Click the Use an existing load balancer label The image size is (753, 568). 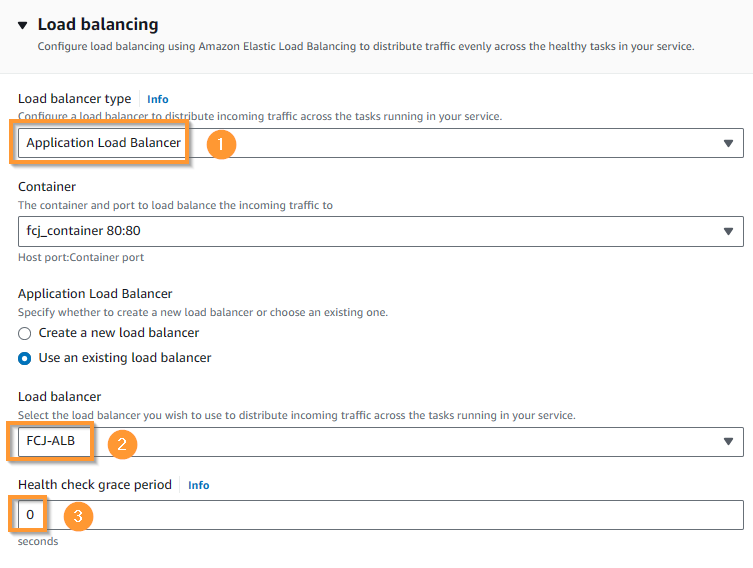(x=125, y=358)
